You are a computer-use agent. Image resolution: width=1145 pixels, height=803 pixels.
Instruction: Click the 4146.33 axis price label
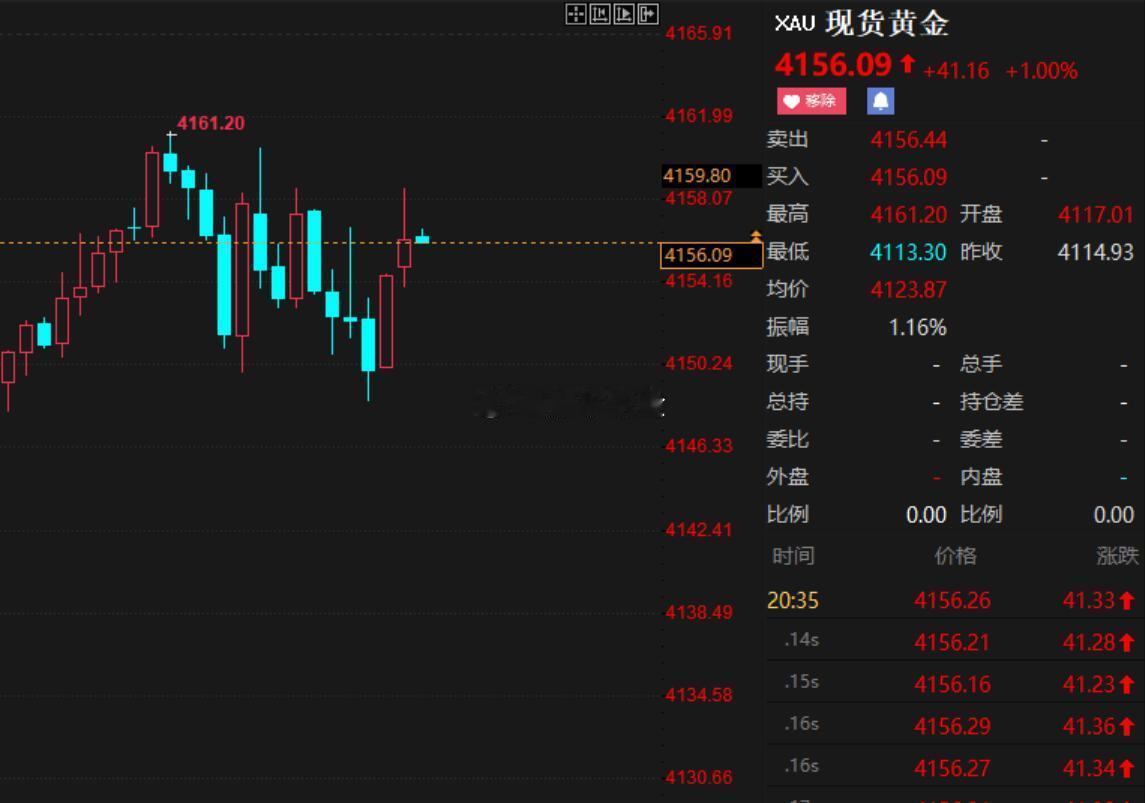[x=698, y=445]
